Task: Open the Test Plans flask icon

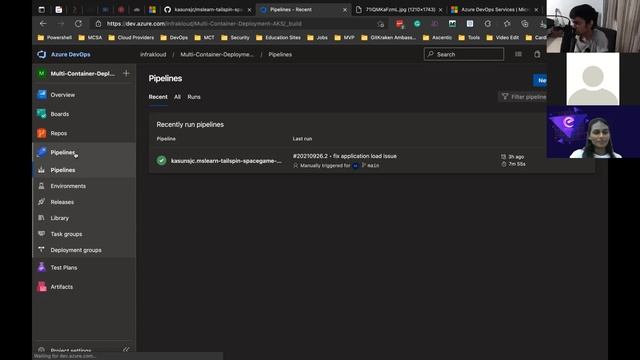Action: [x=42, y=267]
